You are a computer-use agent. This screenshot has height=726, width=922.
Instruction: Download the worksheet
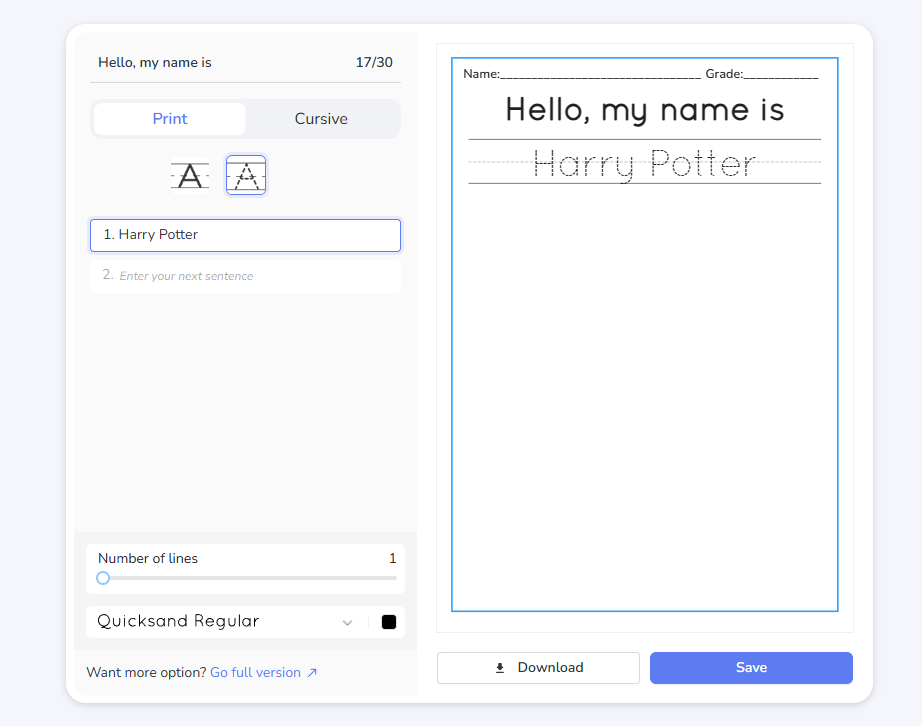[538, 668]
